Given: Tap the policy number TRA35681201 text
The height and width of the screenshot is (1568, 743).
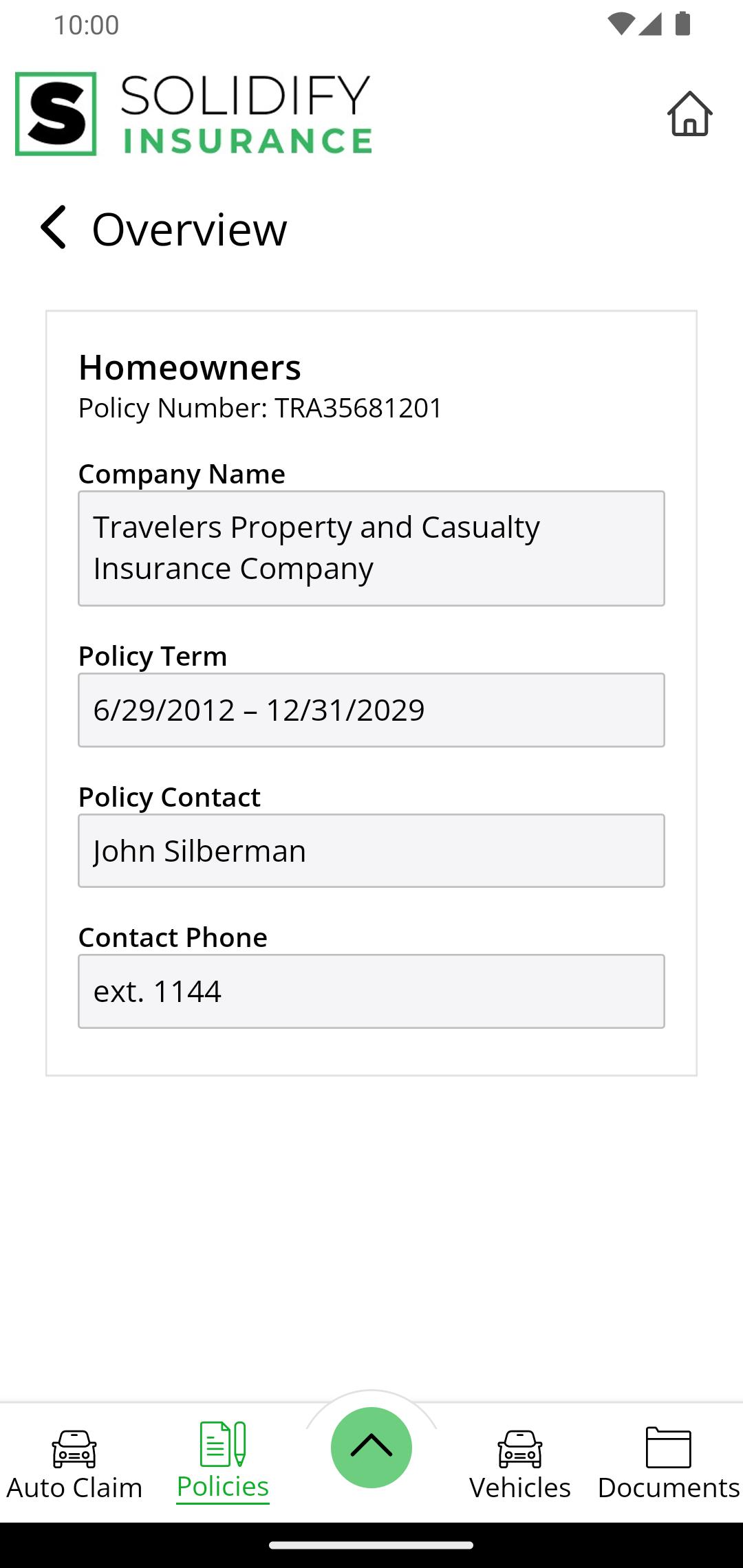Looking at the screenshot, I should pos(358,408).
